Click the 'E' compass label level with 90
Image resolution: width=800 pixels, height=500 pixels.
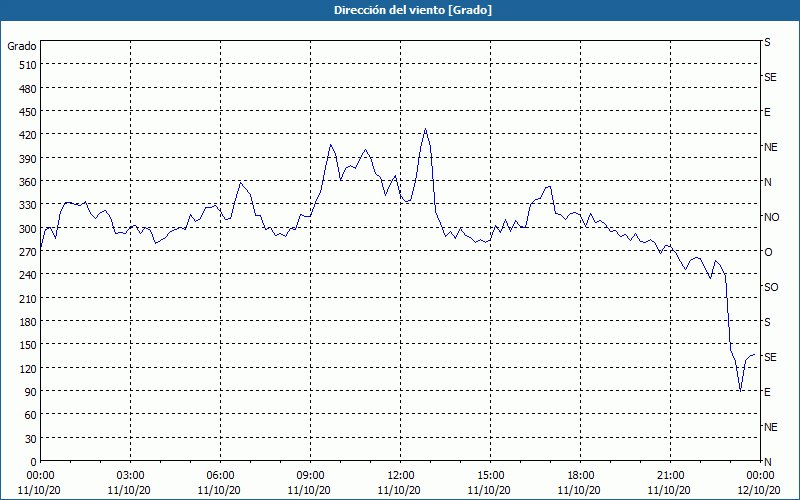pos(767,392)
